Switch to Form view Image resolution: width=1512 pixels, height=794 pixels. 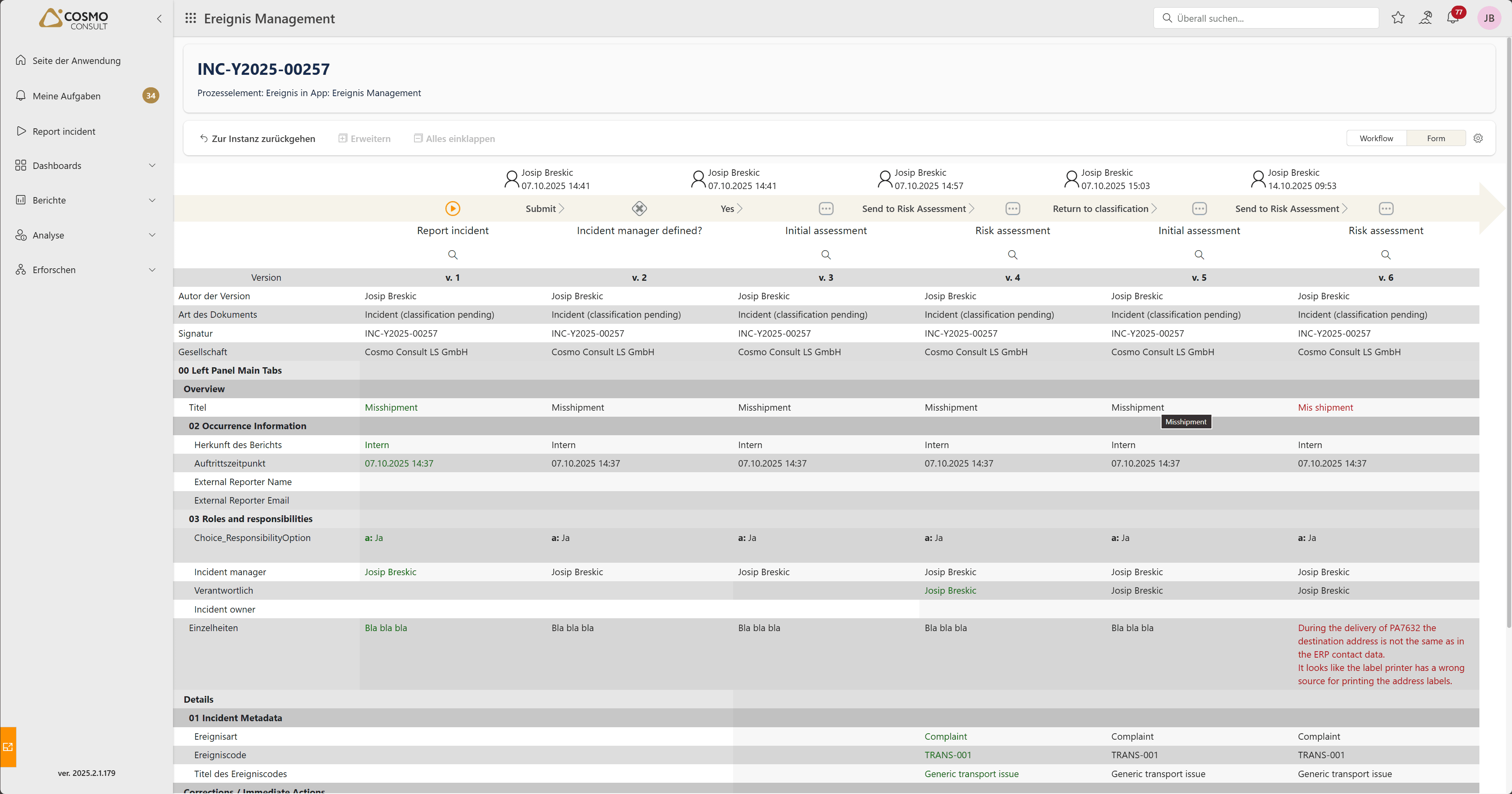(x=1436, y=138)
